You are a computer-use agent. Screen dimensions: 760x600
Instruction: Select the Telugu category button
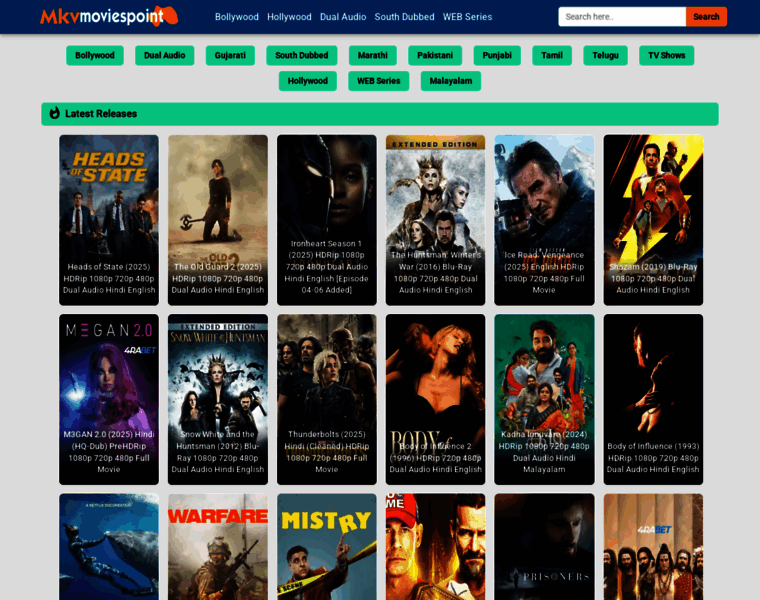click(x=605, y=55)
